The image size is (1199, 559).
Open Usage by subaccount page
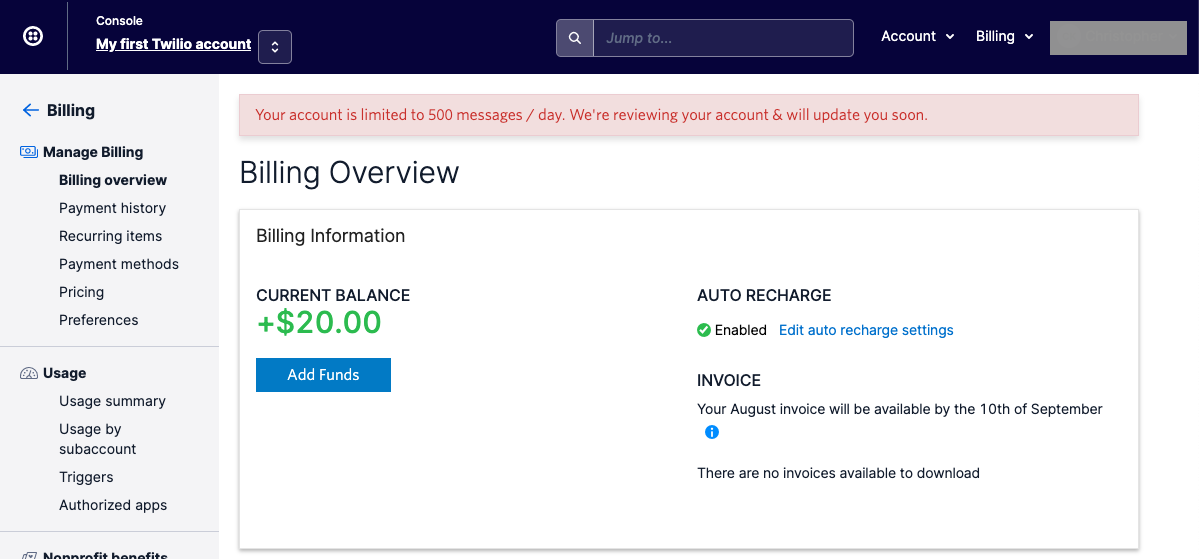[x=98, y=439]
